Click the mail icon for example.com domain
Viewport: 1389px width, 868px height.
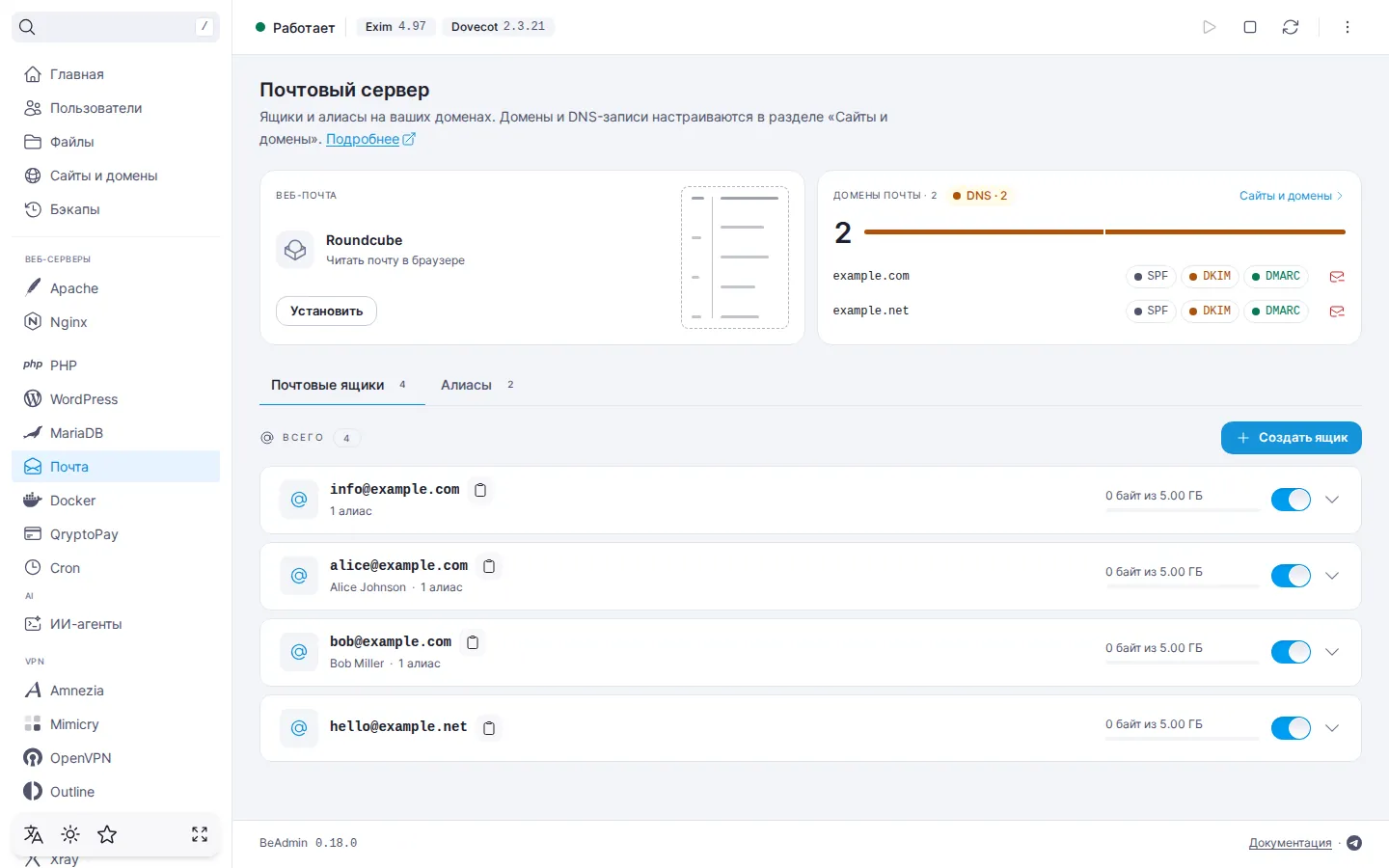pyautogui.click(x=1337, y=277)
